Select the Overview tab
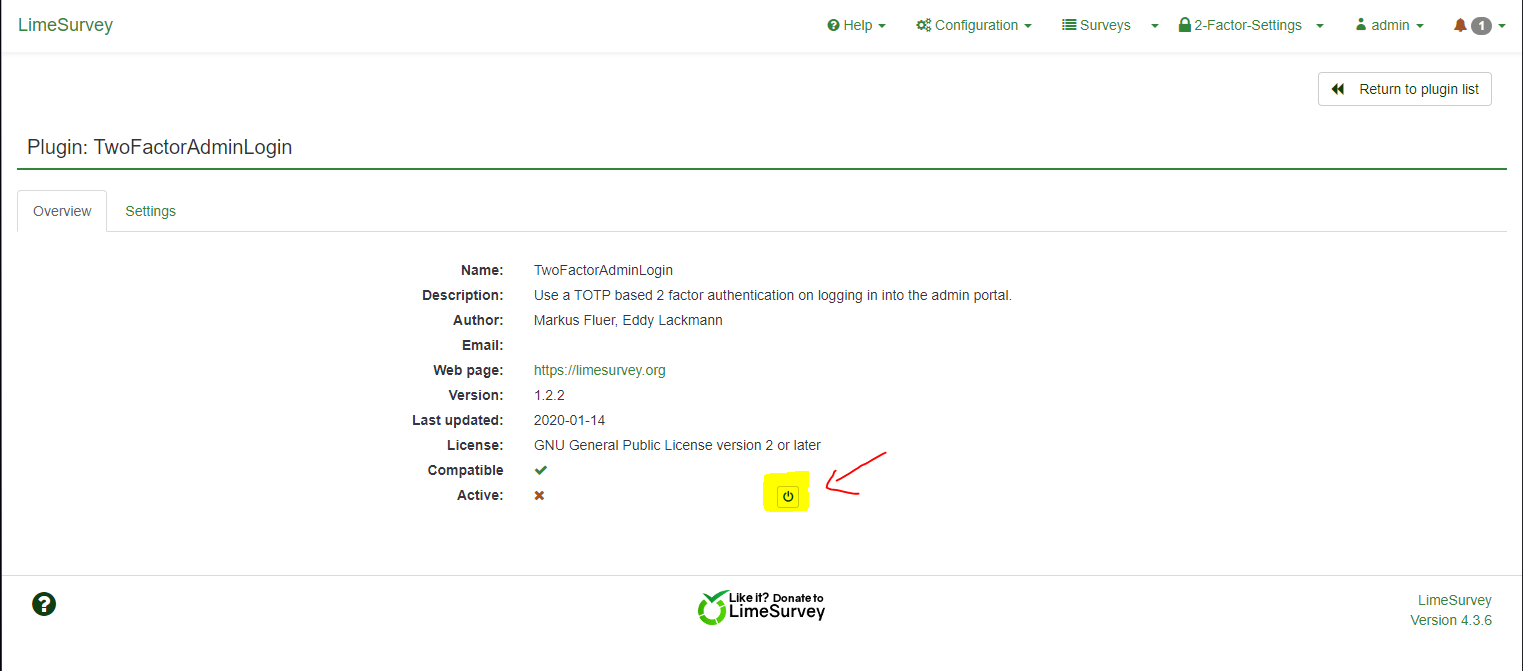Image resolution: width=1523 pixels, height=671 pixels. (x=62, y=211)
